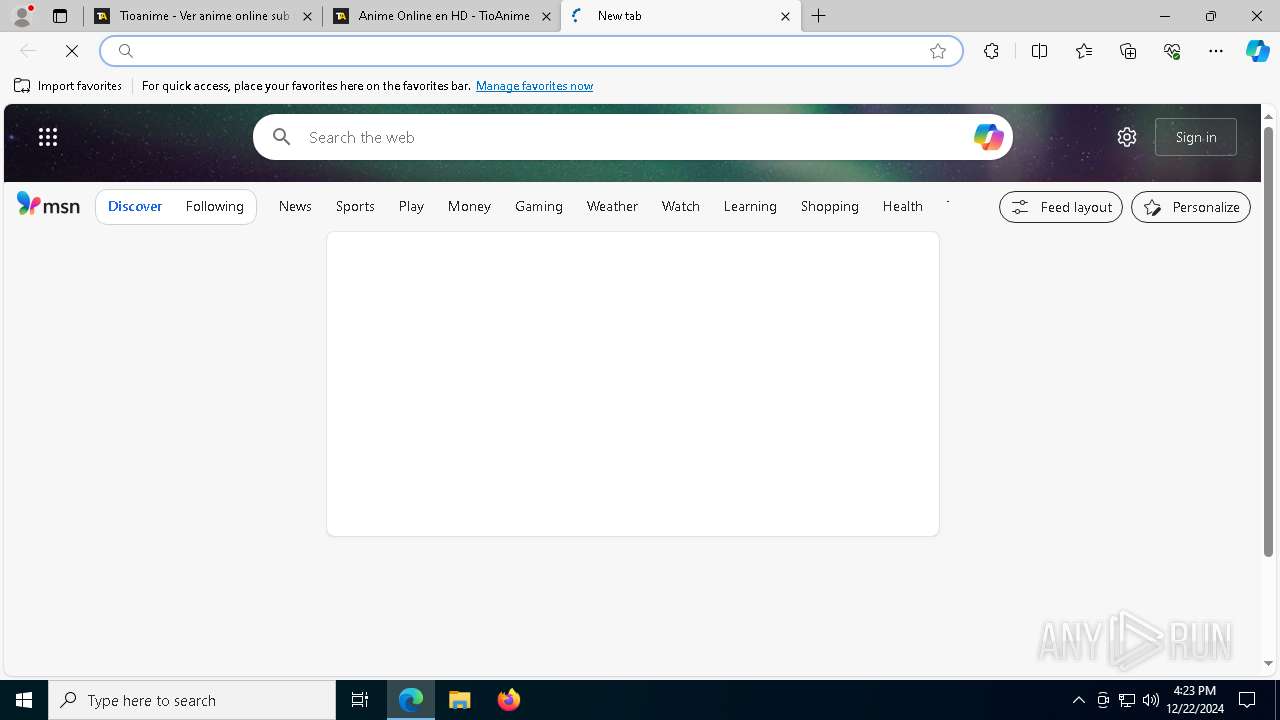The image size is (1280, 720).
Task: Open the Money category
Action: pos(469,206)
